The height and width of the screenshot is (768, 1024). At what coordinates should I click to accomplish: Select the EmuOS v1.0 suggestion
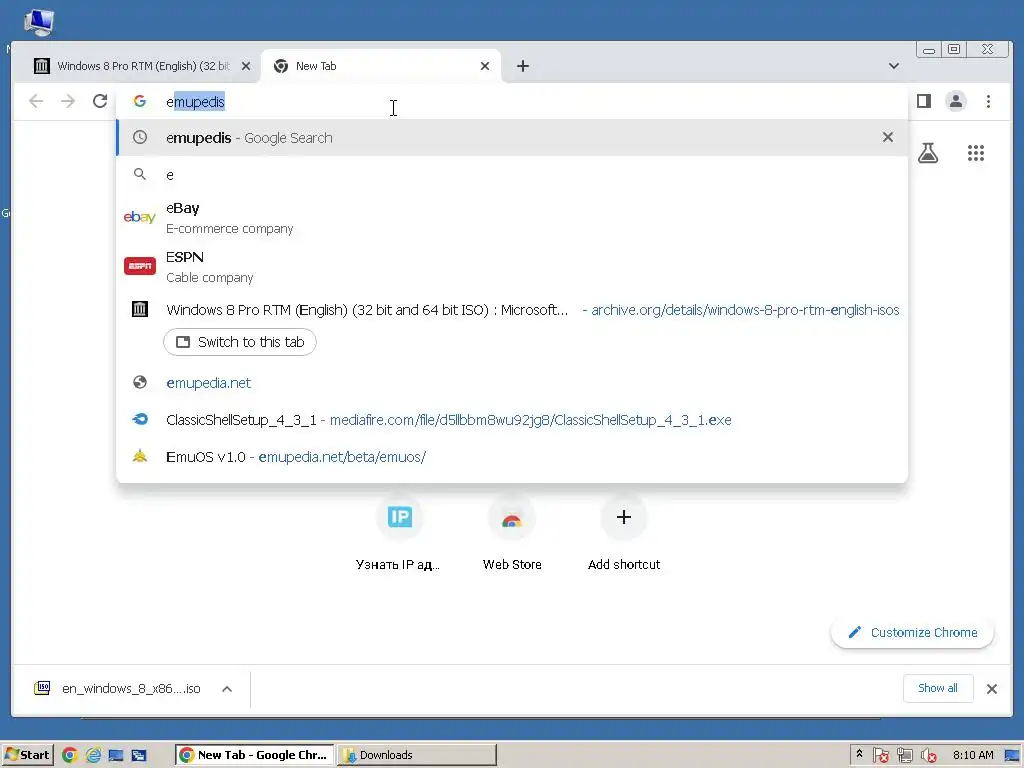click(512, 456)
